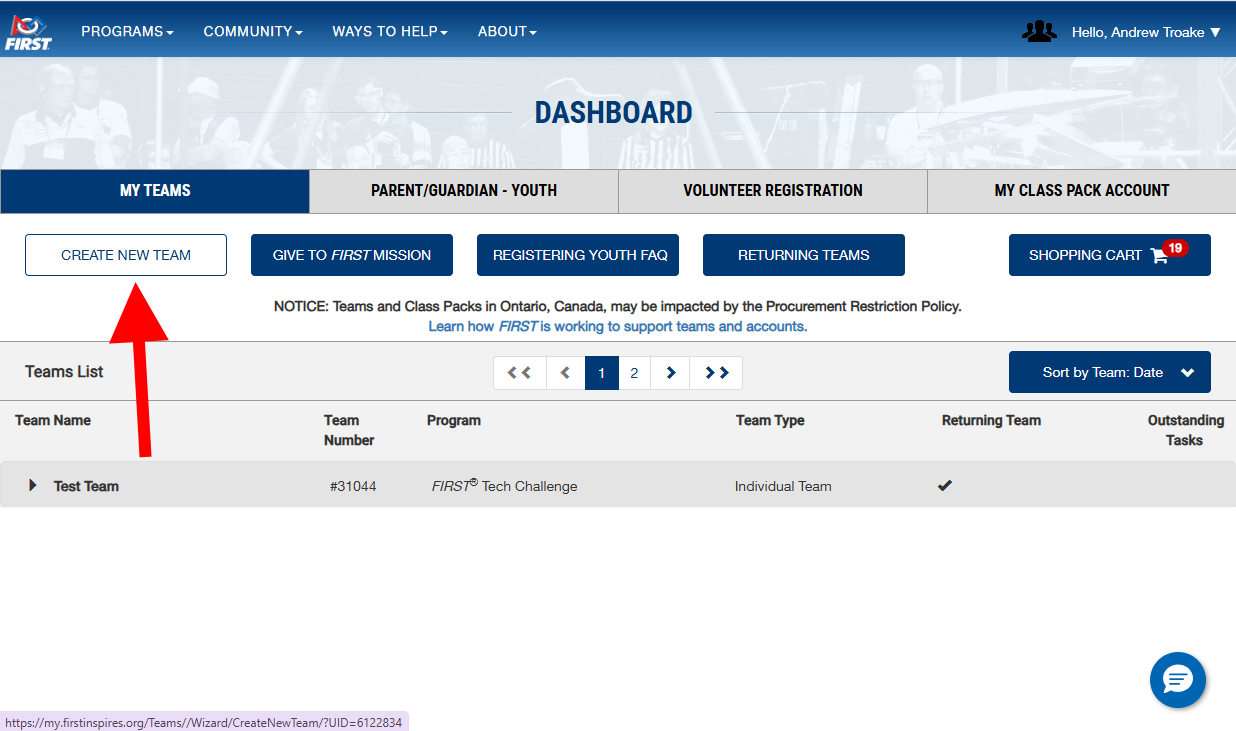Click the Test Team name

coord(86,486)
